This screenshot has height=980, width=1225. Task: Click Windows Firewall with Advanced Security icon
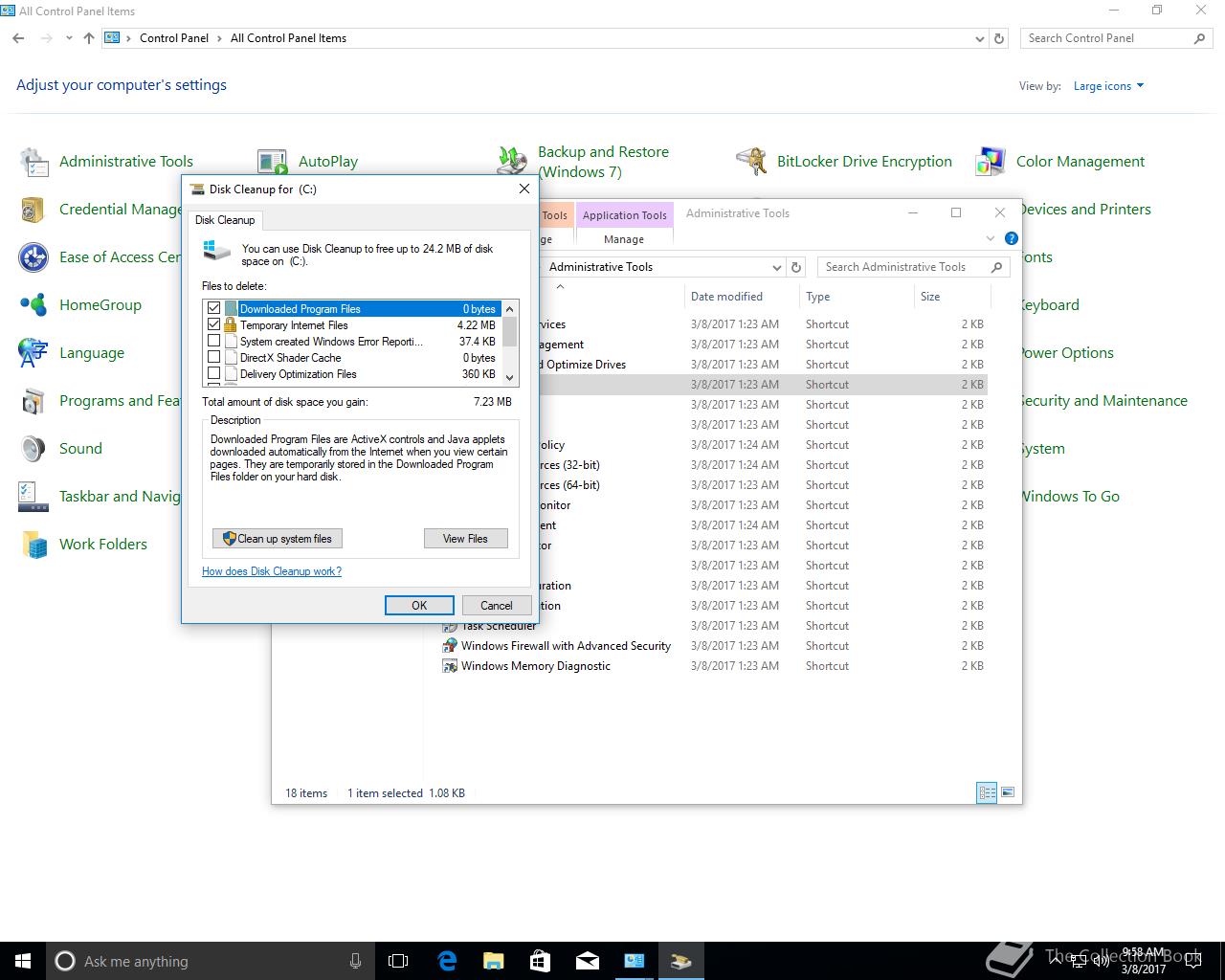pos(450,646)
